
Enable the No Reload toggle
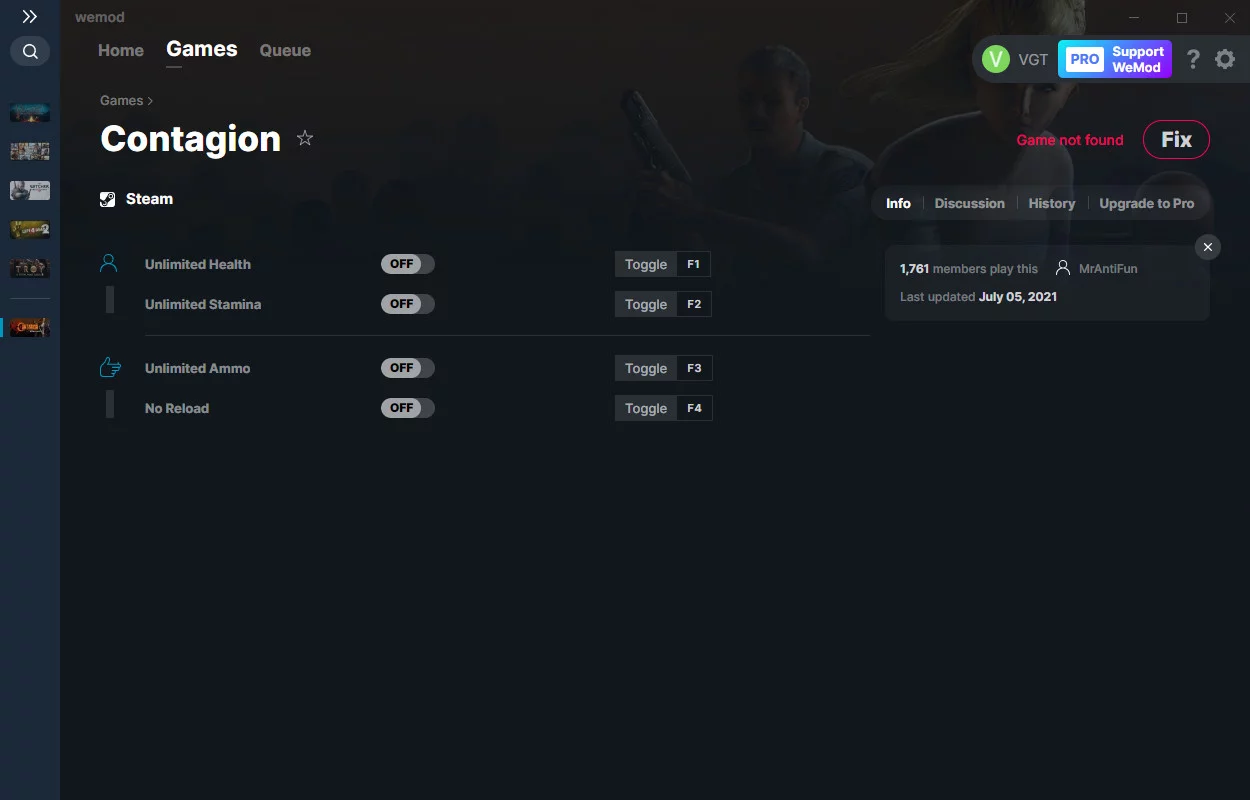click(408, 408)
